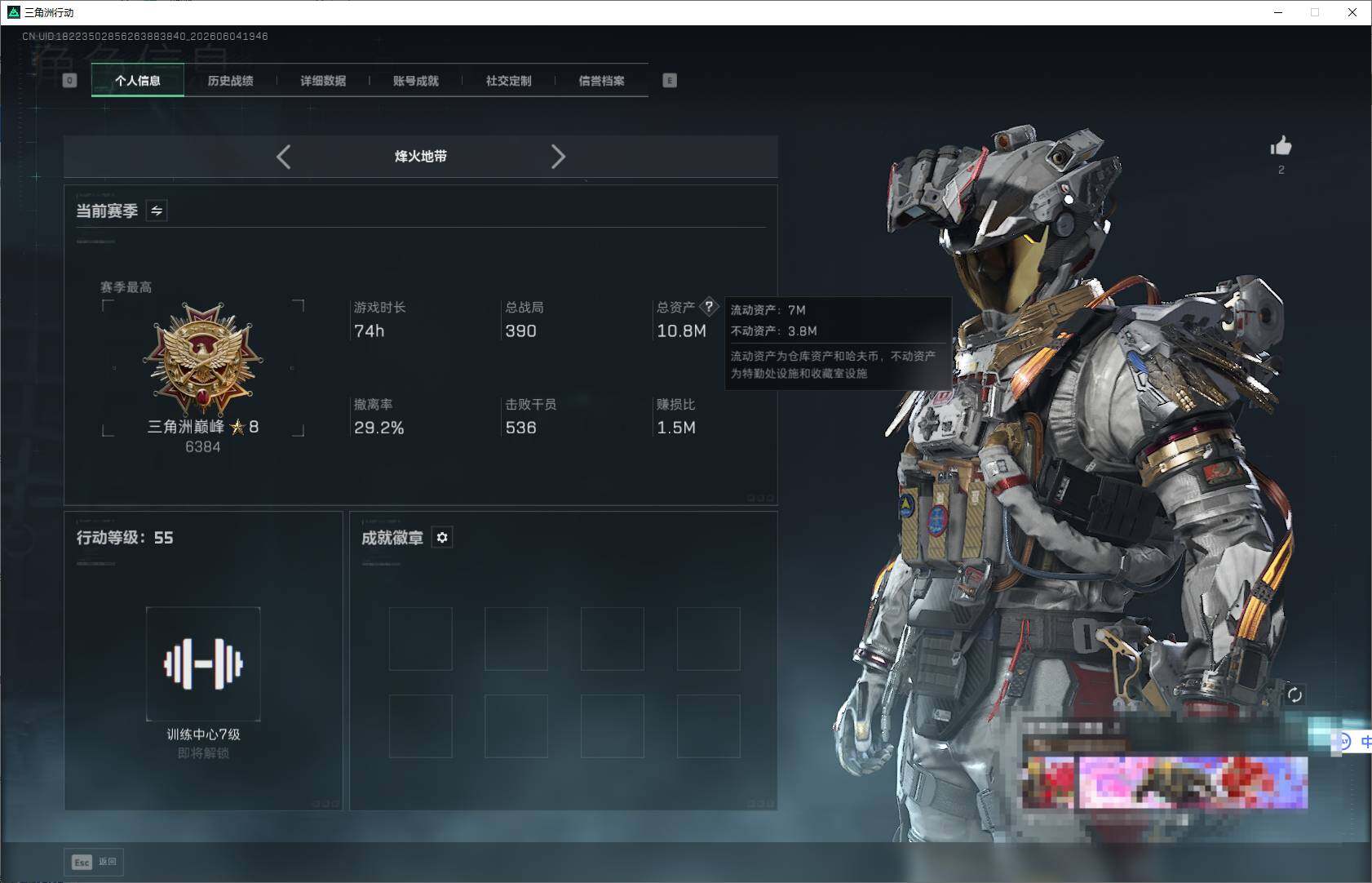Click the 击败干员 536 value
The height and width of the screenshot is (883, 1372).
[x=520, y=428]
